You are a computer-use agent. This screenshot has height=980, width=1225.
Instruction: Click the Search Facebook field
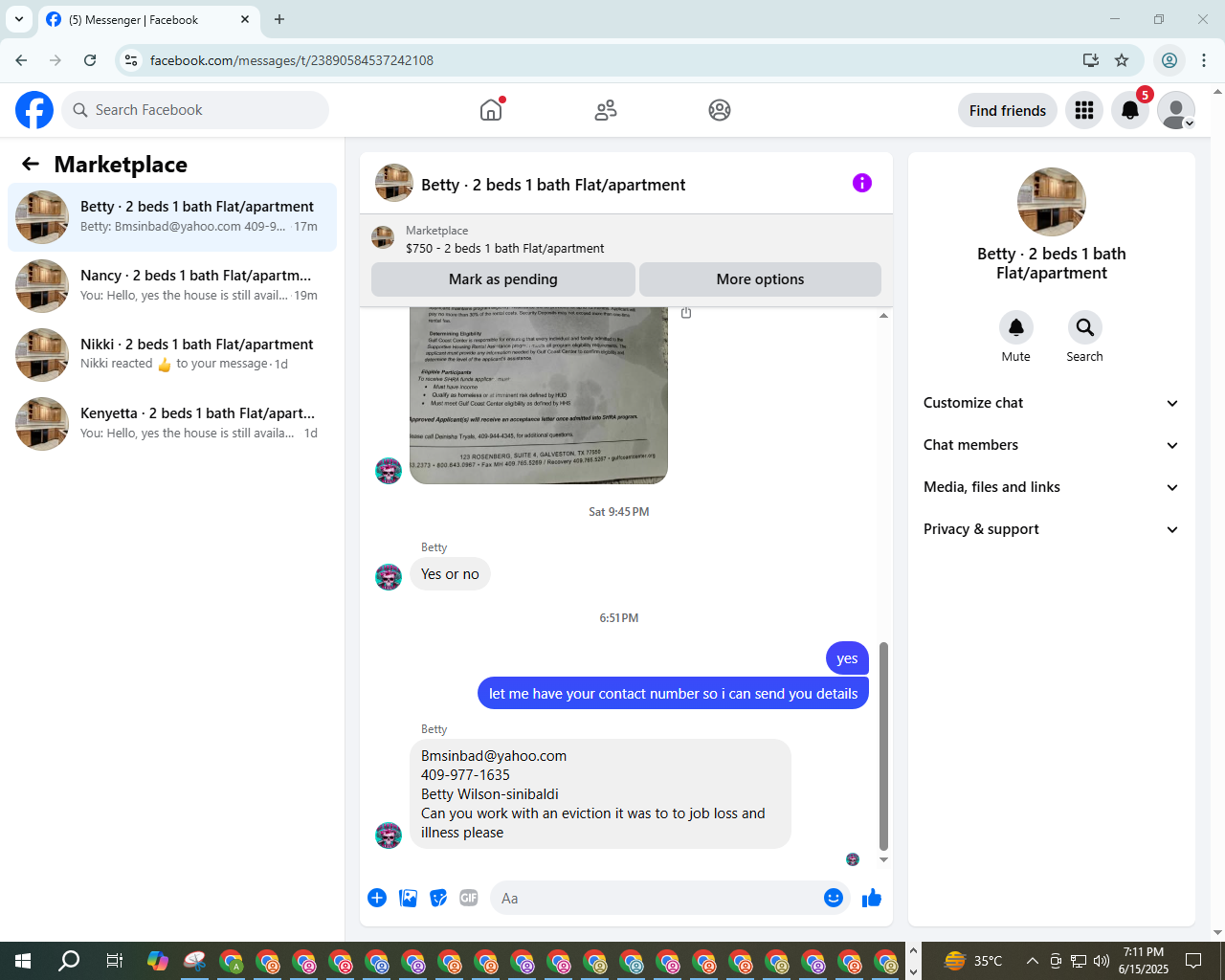pyautogui.click(x=195, y=110)
